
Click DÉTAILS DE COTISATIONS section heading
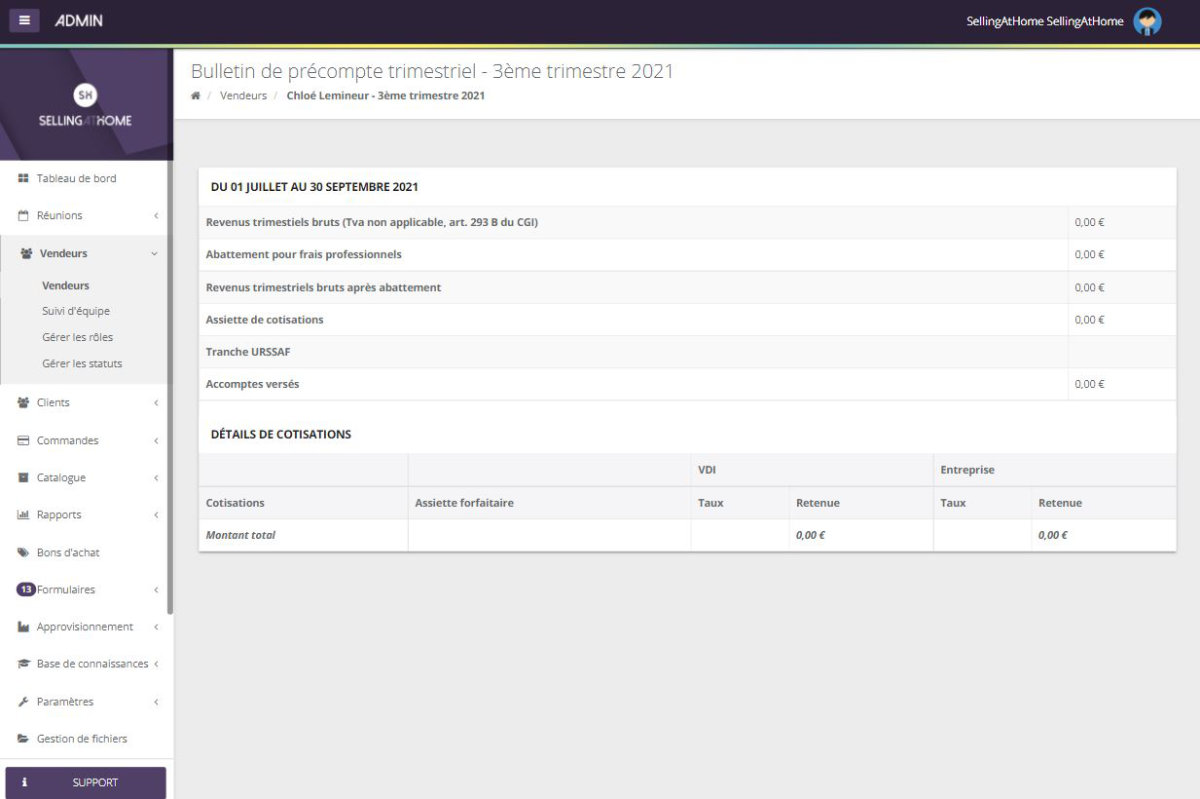coord(281,435)
